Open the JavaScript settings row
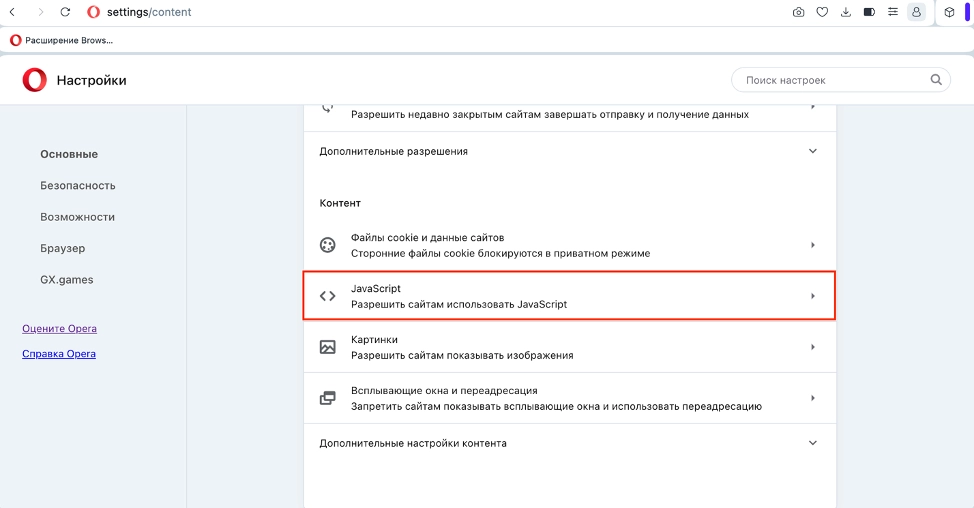Viewport: 974px width, 508px height. 568,296
